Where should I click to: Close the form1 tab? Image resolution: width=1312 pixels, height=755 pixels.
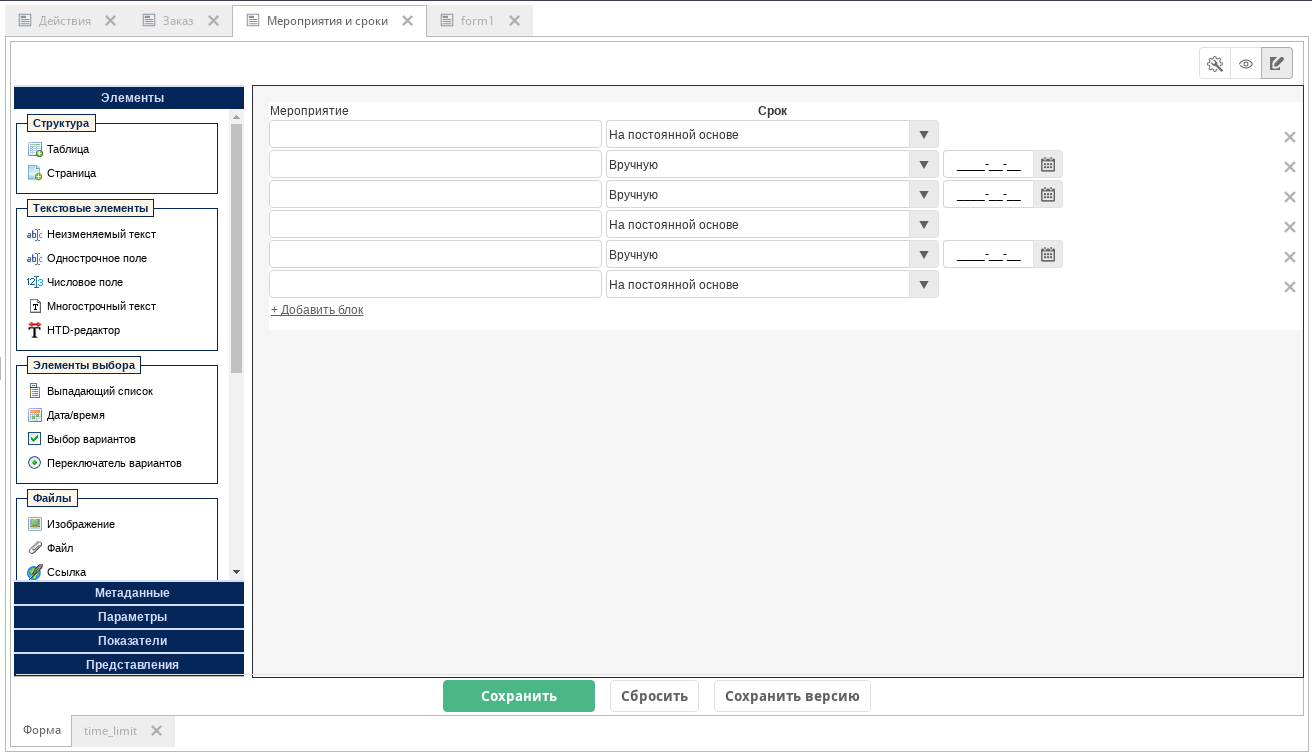(x=513, y=20)
